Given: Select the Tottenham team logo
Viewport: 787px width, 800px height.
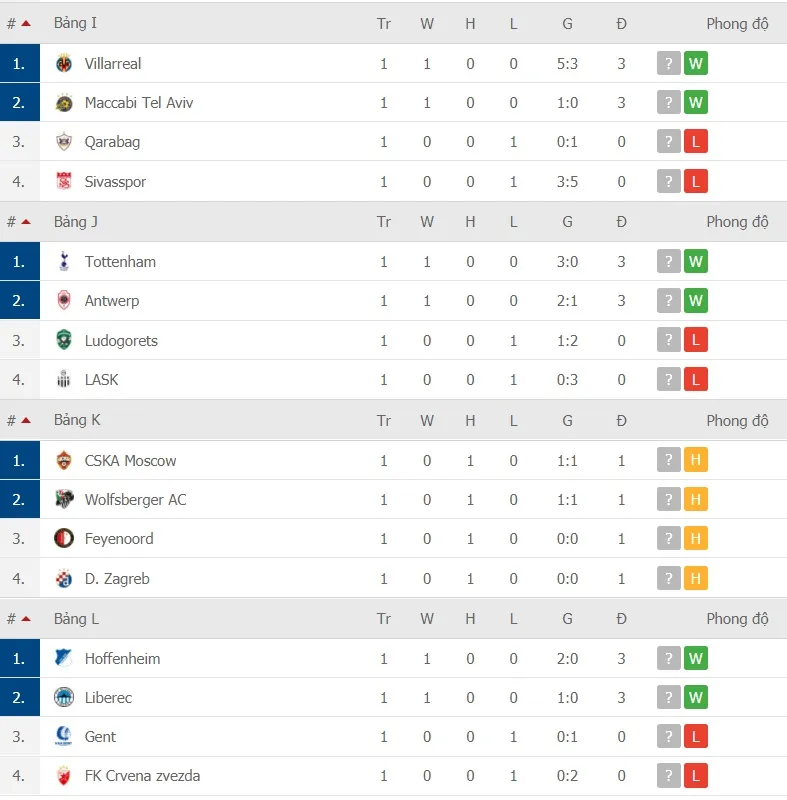Looking at the screenshot, I should pos(65,261).
